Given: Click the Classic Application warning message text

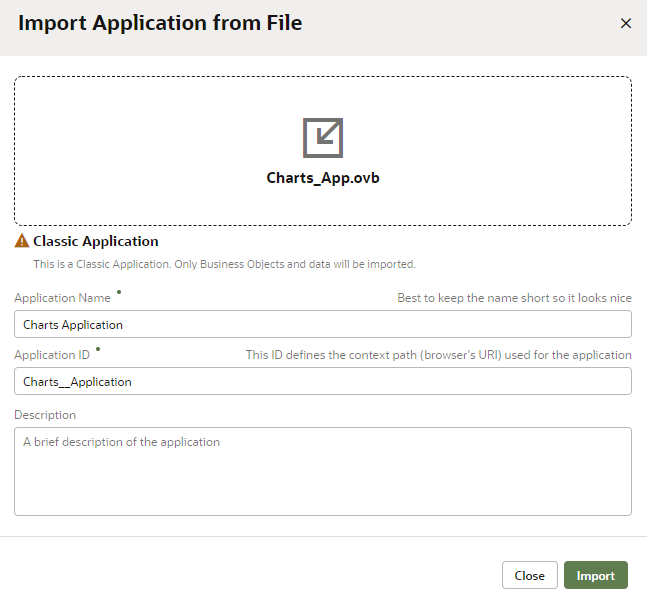Looking at the screenshot, I should click(224, 264).
